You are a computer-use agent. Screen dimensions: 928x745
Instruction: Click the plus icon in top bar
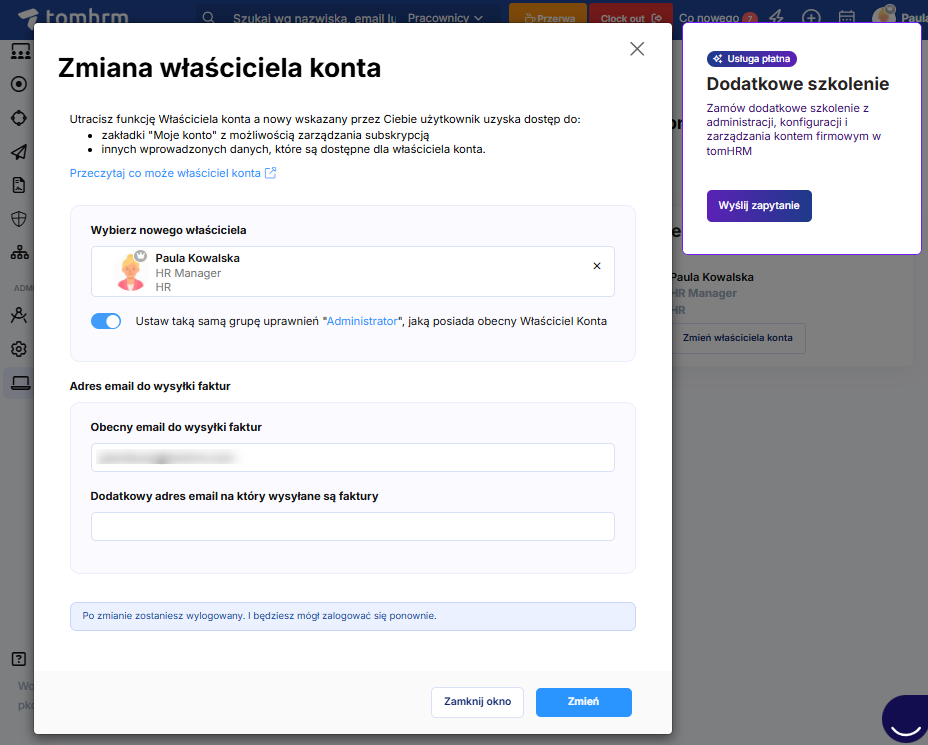[811, 18]
